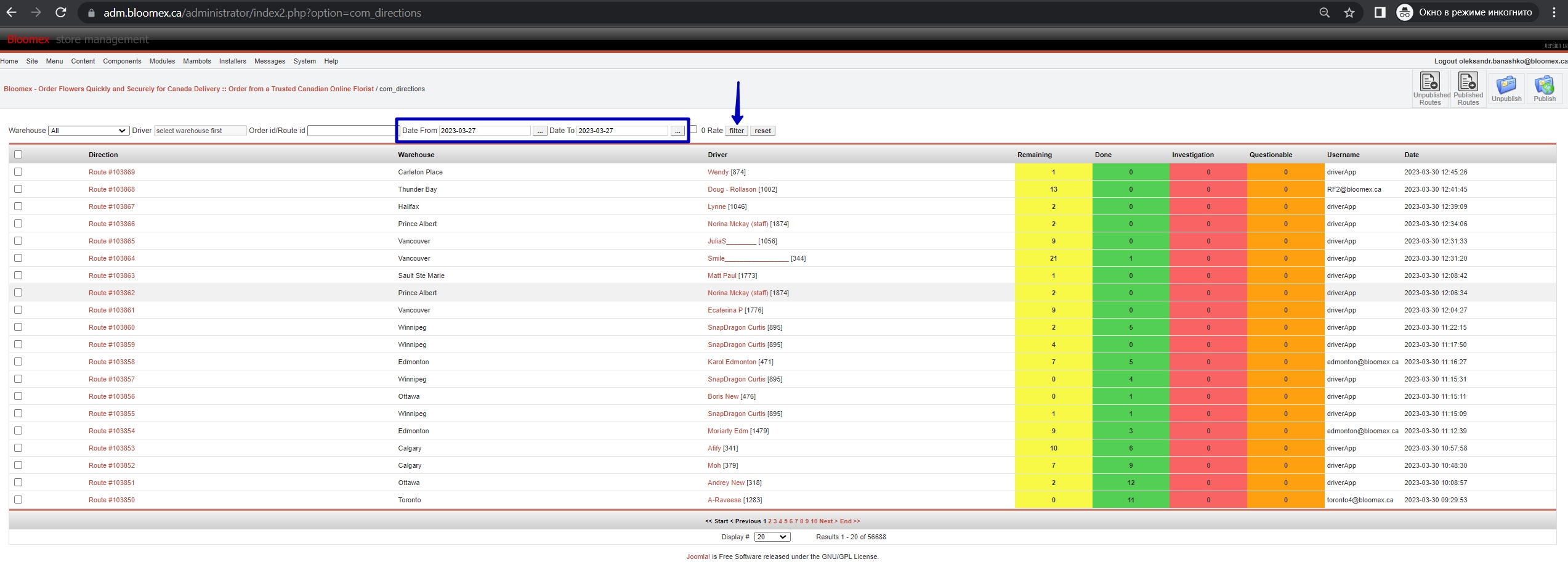Click username toronto4@bloomex.ca cell
The image size is (1568, 567).
coord(1360,500)
